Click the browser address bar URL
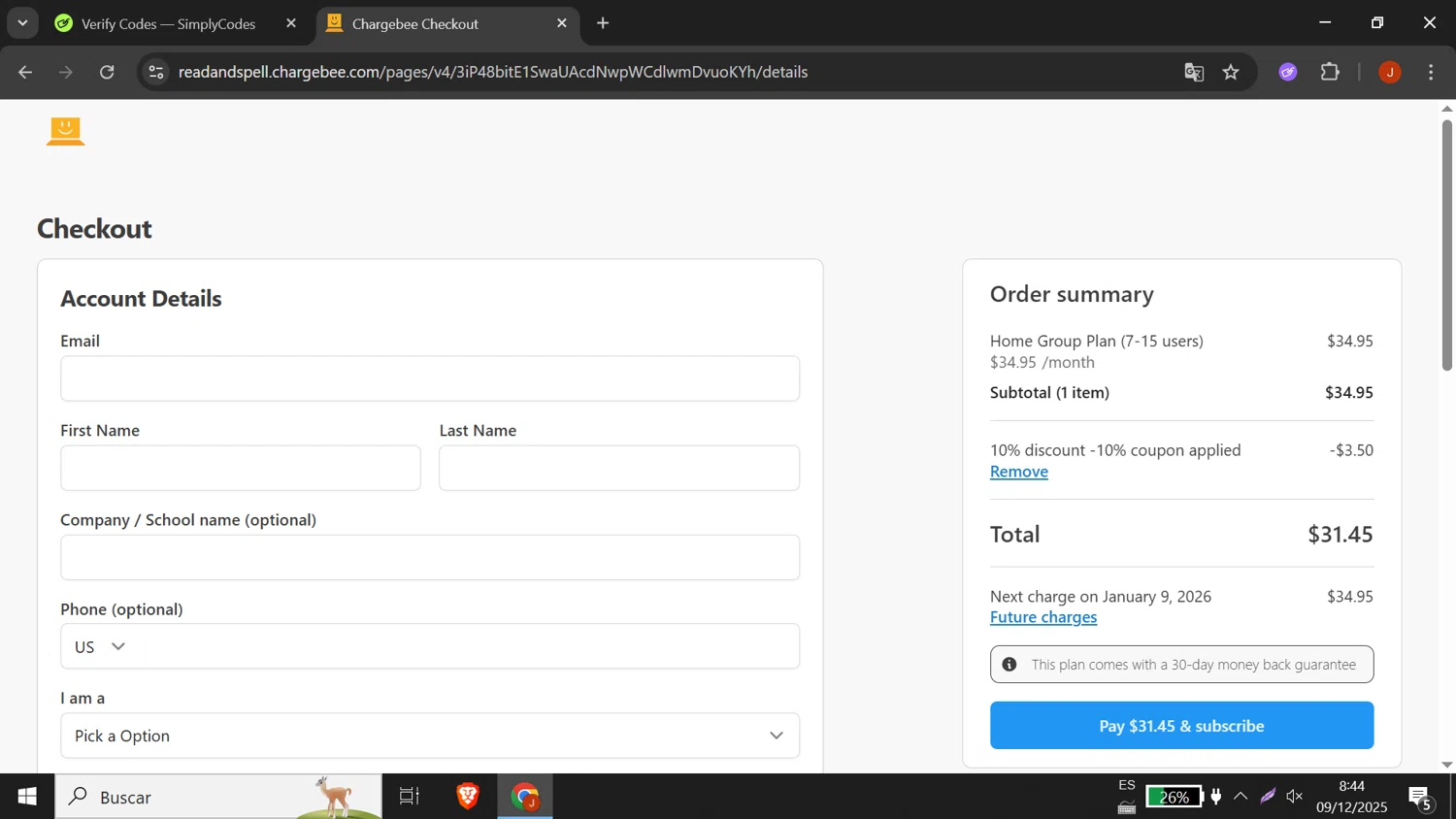1456x819 pixels. 492,72
